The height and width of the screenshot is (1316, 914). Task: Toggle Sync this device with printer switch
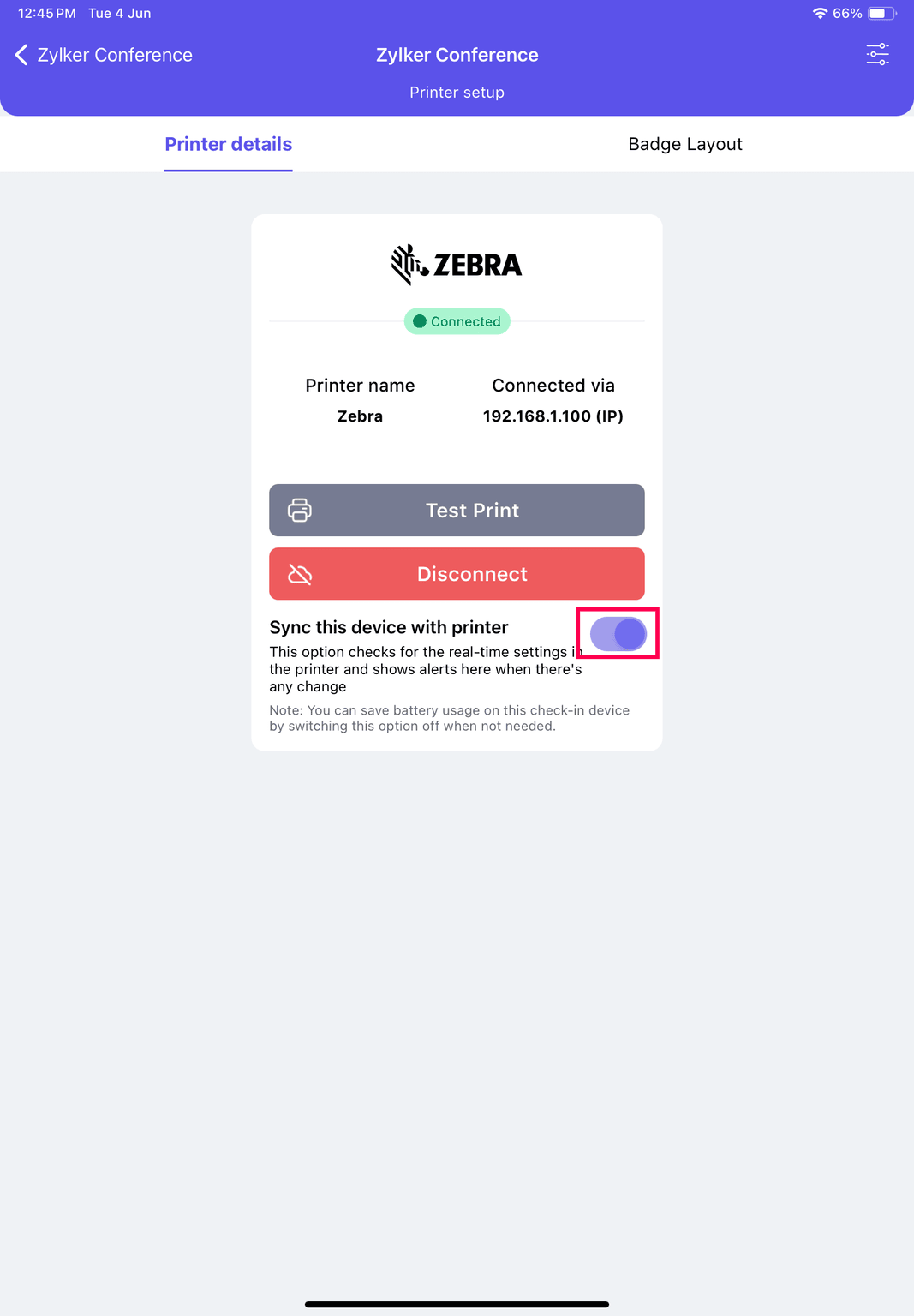(618, 634)
